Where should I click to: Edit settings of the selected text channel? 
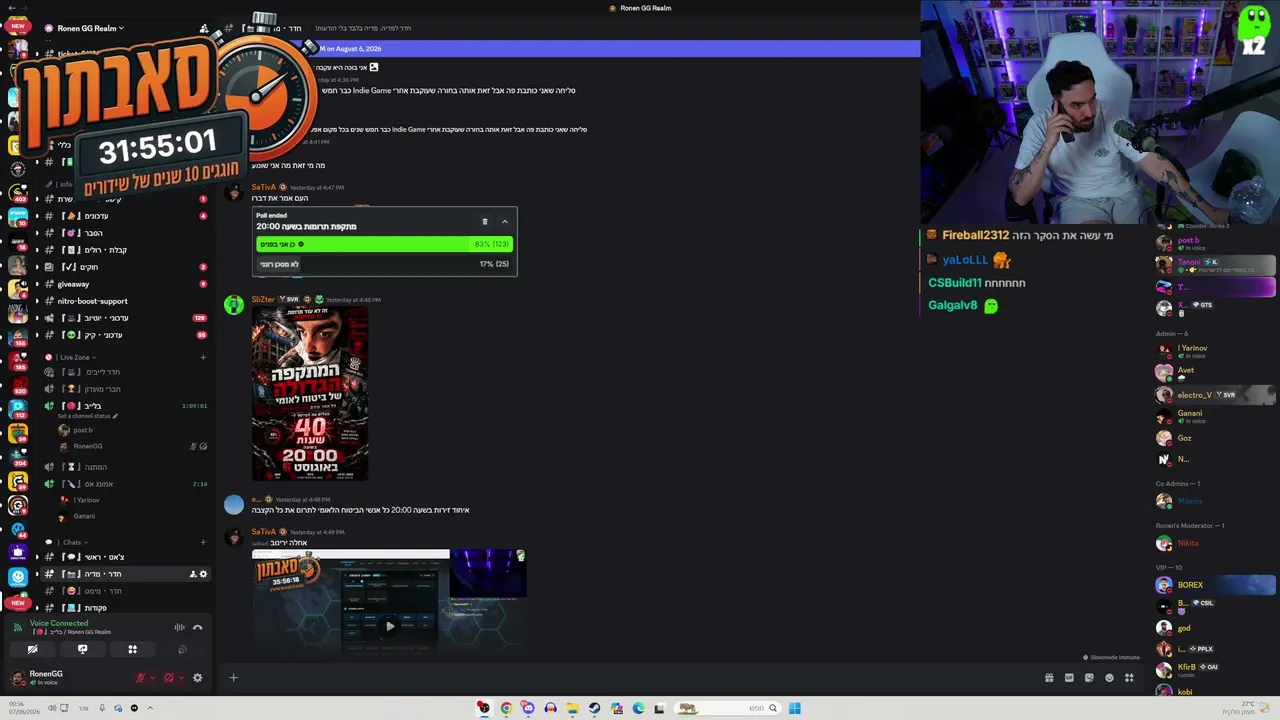pyautogui.click(x=203, y=574)
